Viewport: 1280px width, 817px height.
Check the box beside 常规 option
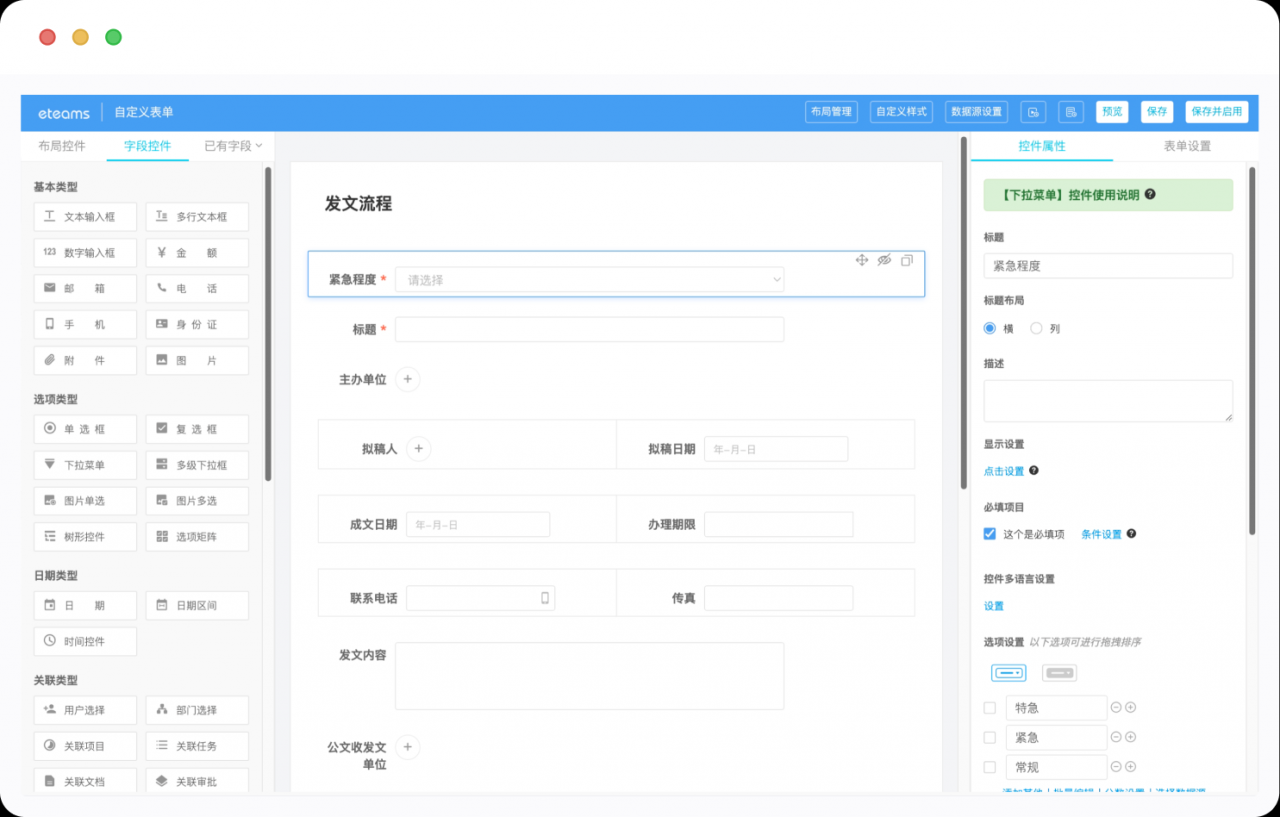(x=990, y=768)
